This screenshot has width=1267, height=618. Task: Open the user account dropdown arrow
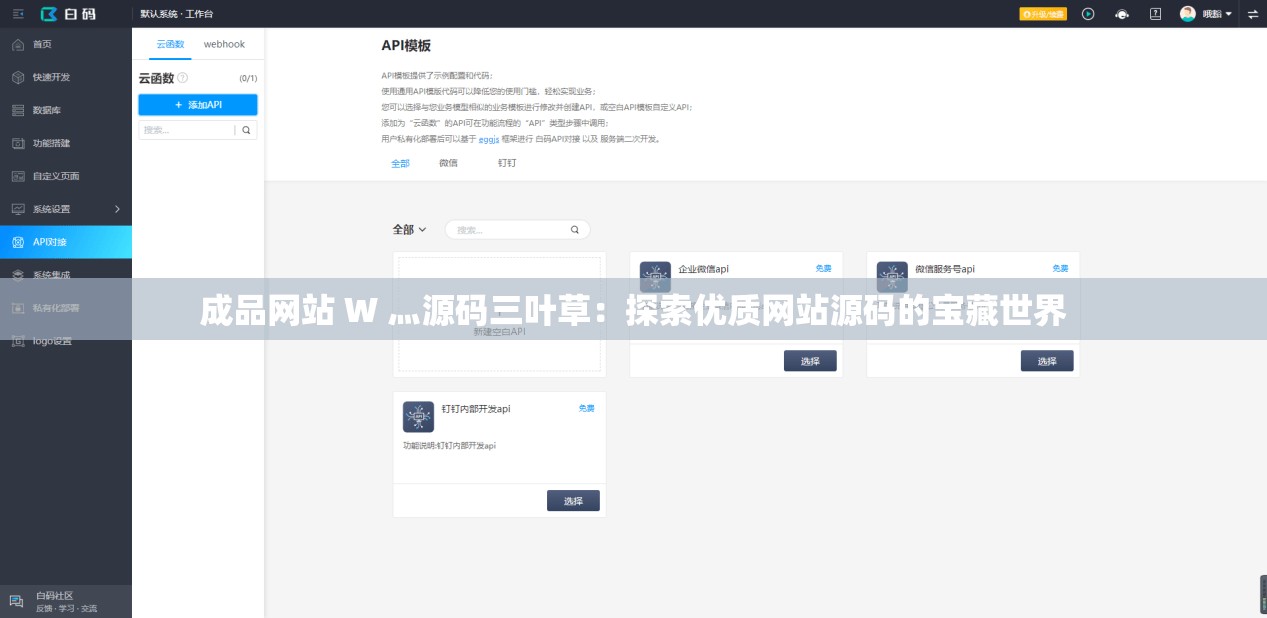pos(1228,14)
